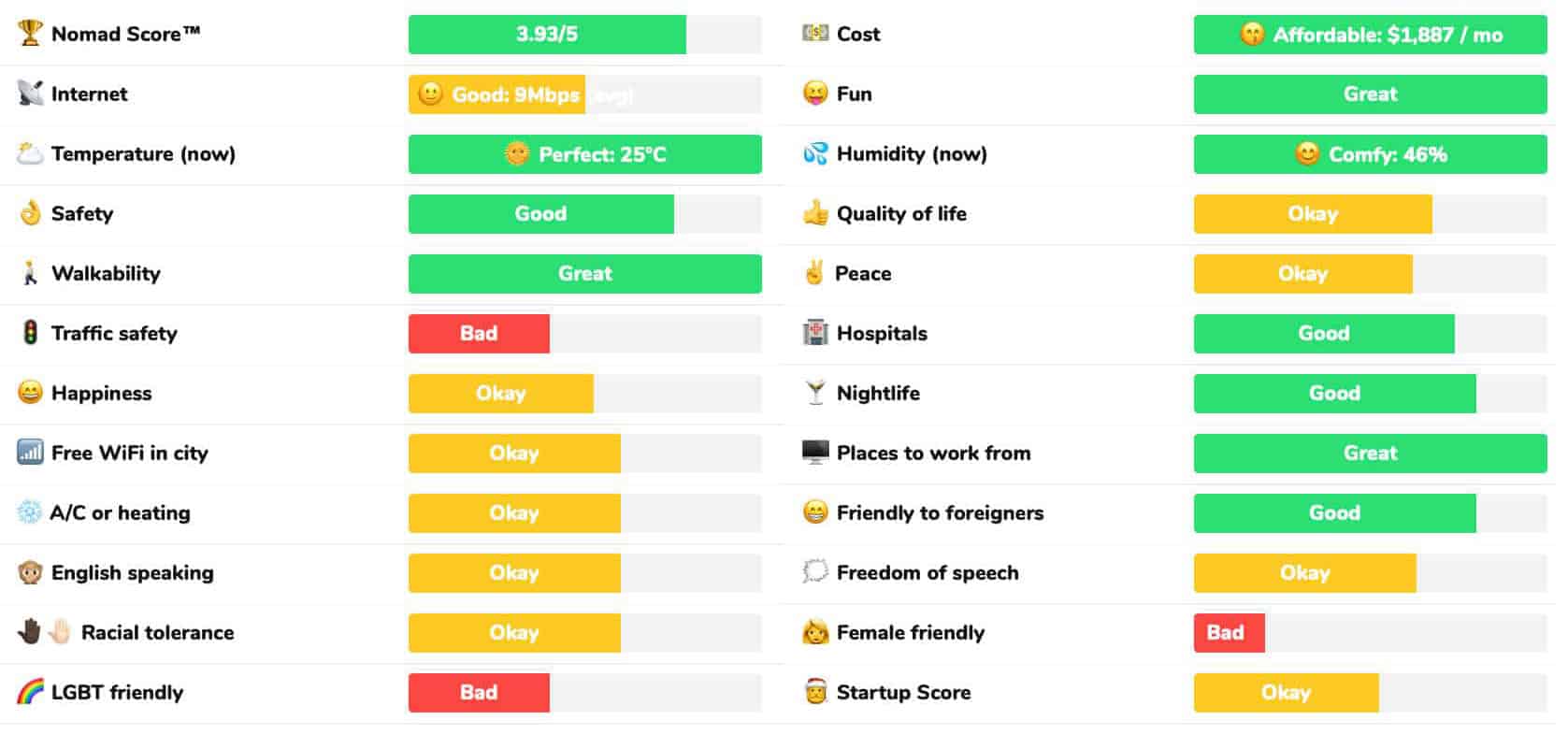The width and height of the screenshot is (1568, 749).
Task: Click the Freedom of speech label
Action: [x=928, y=572]
